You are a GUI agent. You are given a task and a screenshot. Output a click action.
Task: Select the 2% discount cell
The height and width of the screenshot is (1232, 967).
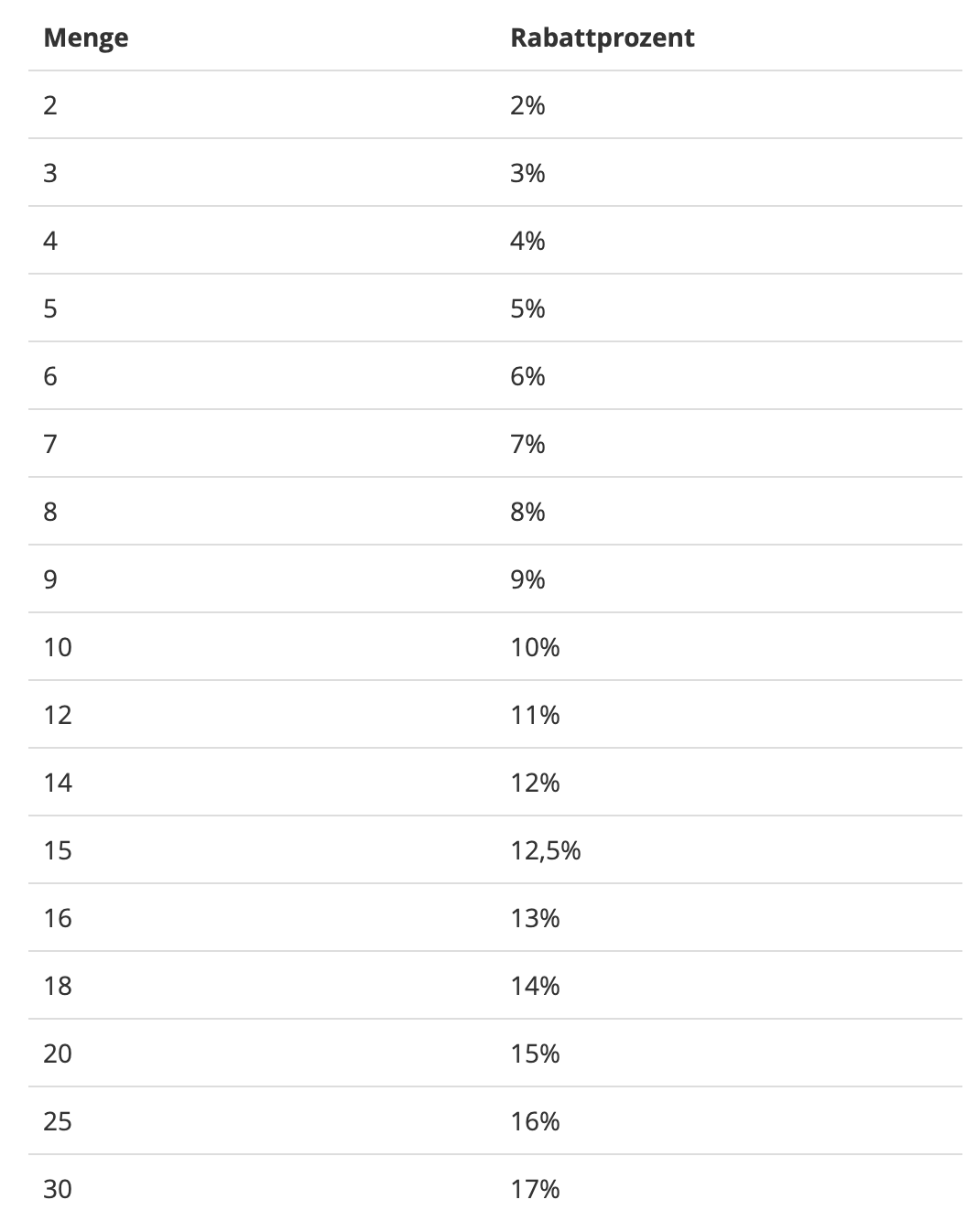tap(527, 105)
